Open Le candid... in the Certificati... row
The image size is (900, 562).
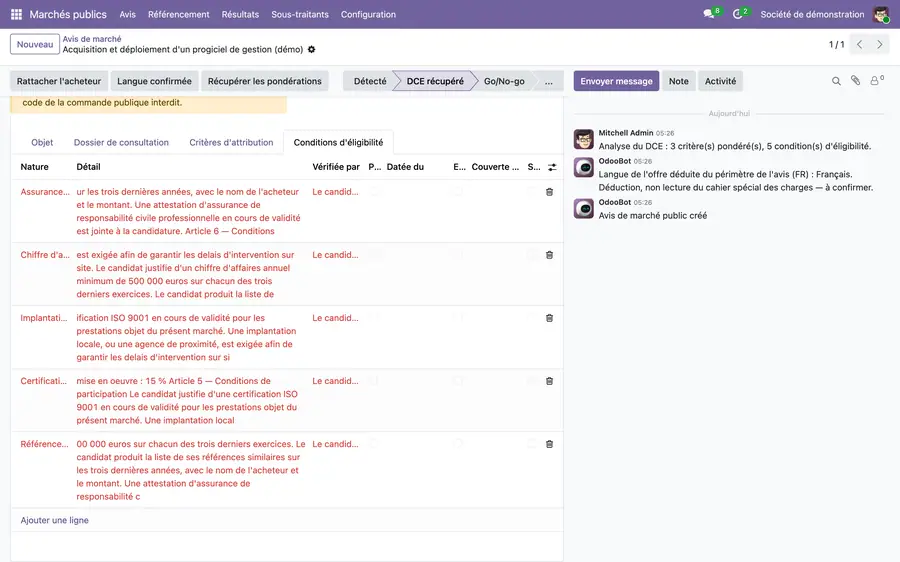(x=335, y=381)
